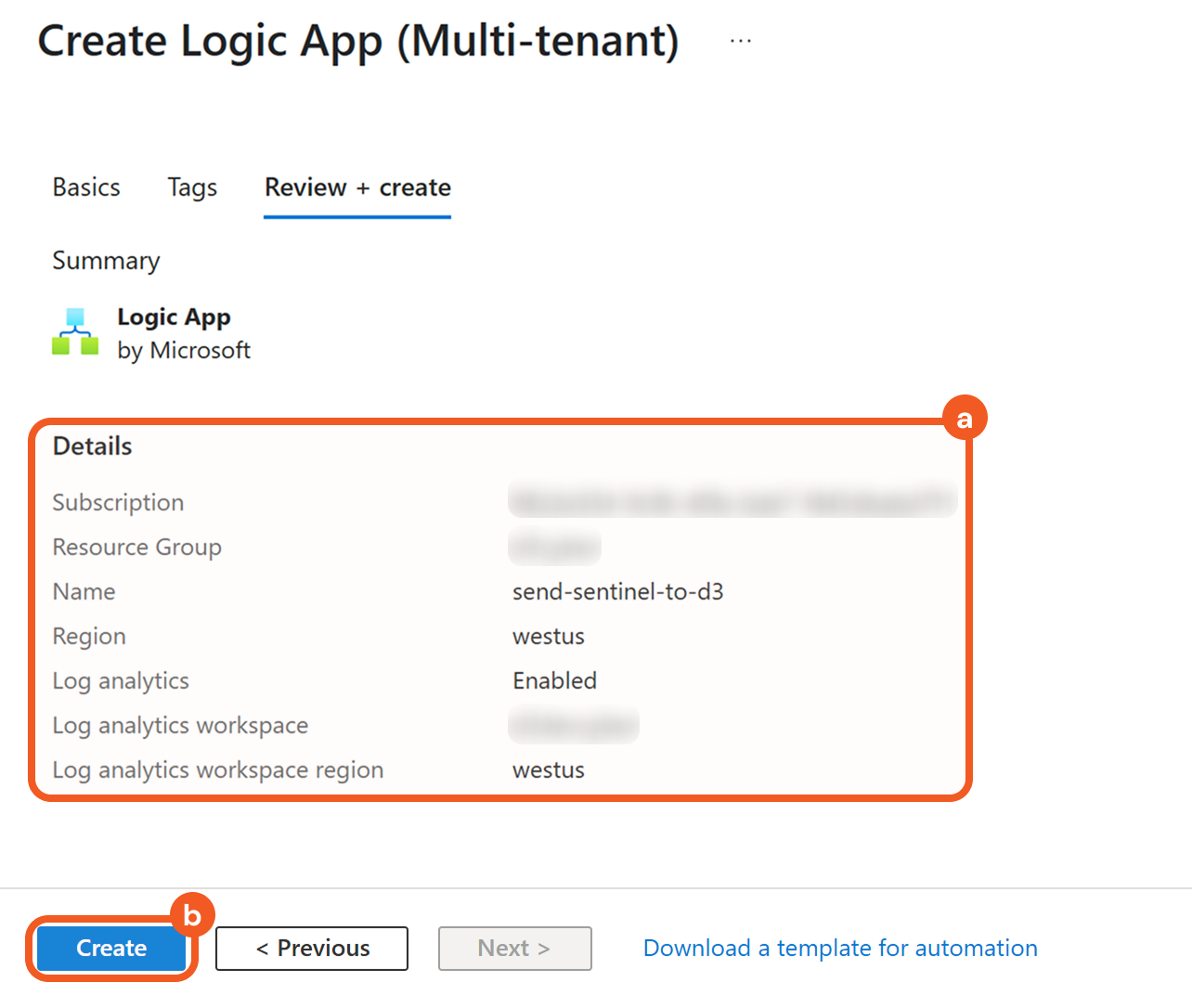Go back with the Previous button
1192x1008 pixels.
[312, 948]
